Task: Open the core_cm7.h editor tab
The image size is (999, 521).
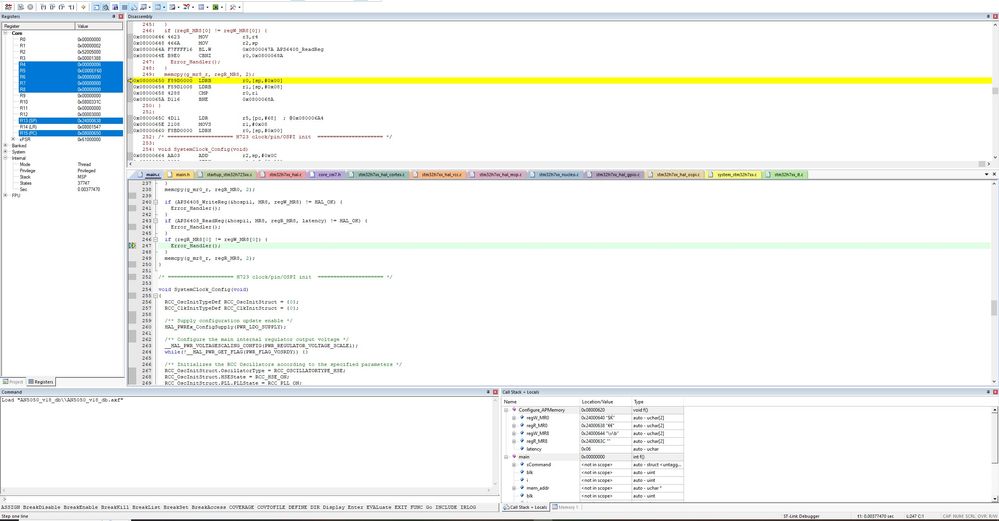Action: tap(327, 175)
